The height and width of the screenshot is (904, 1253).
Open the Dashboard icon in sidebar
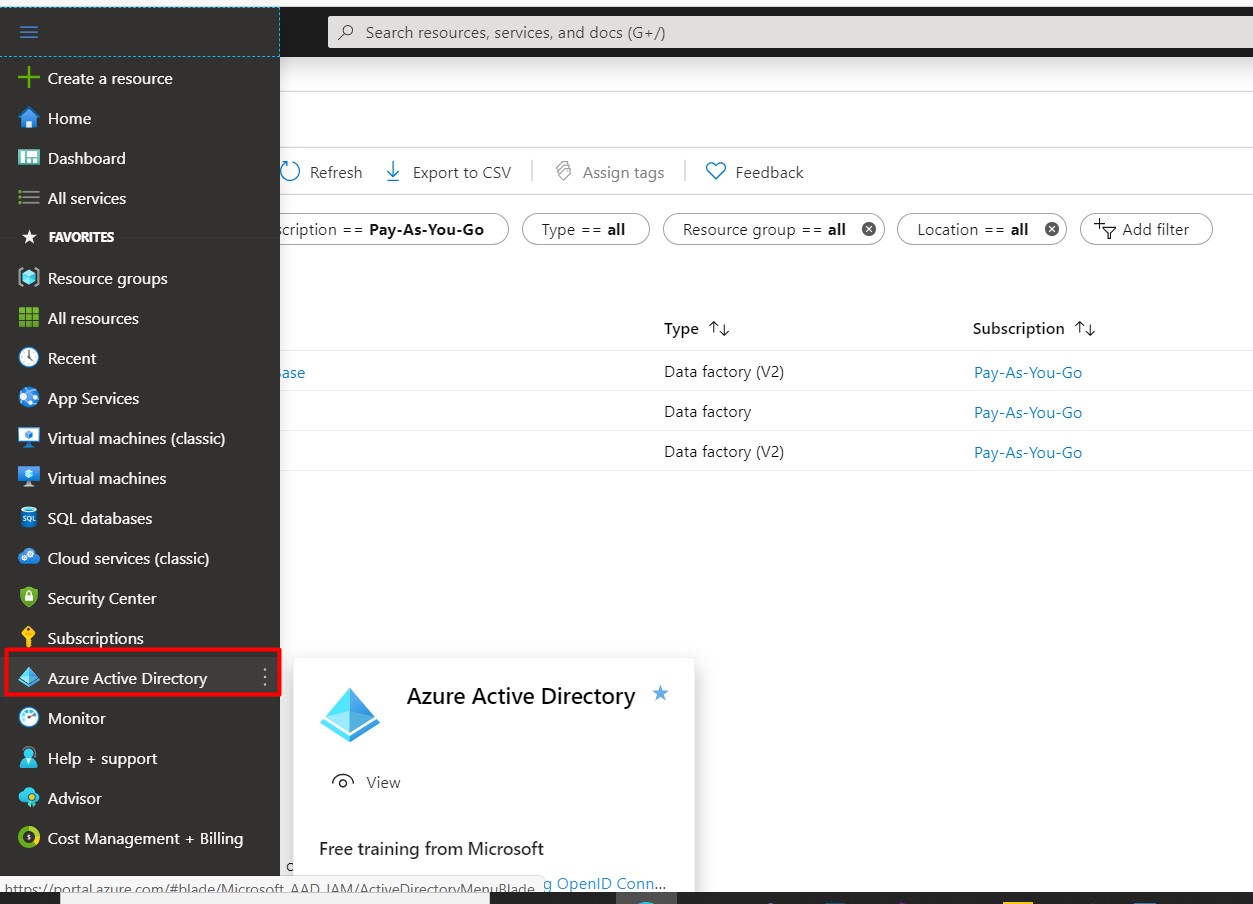(x=29, y=158)
